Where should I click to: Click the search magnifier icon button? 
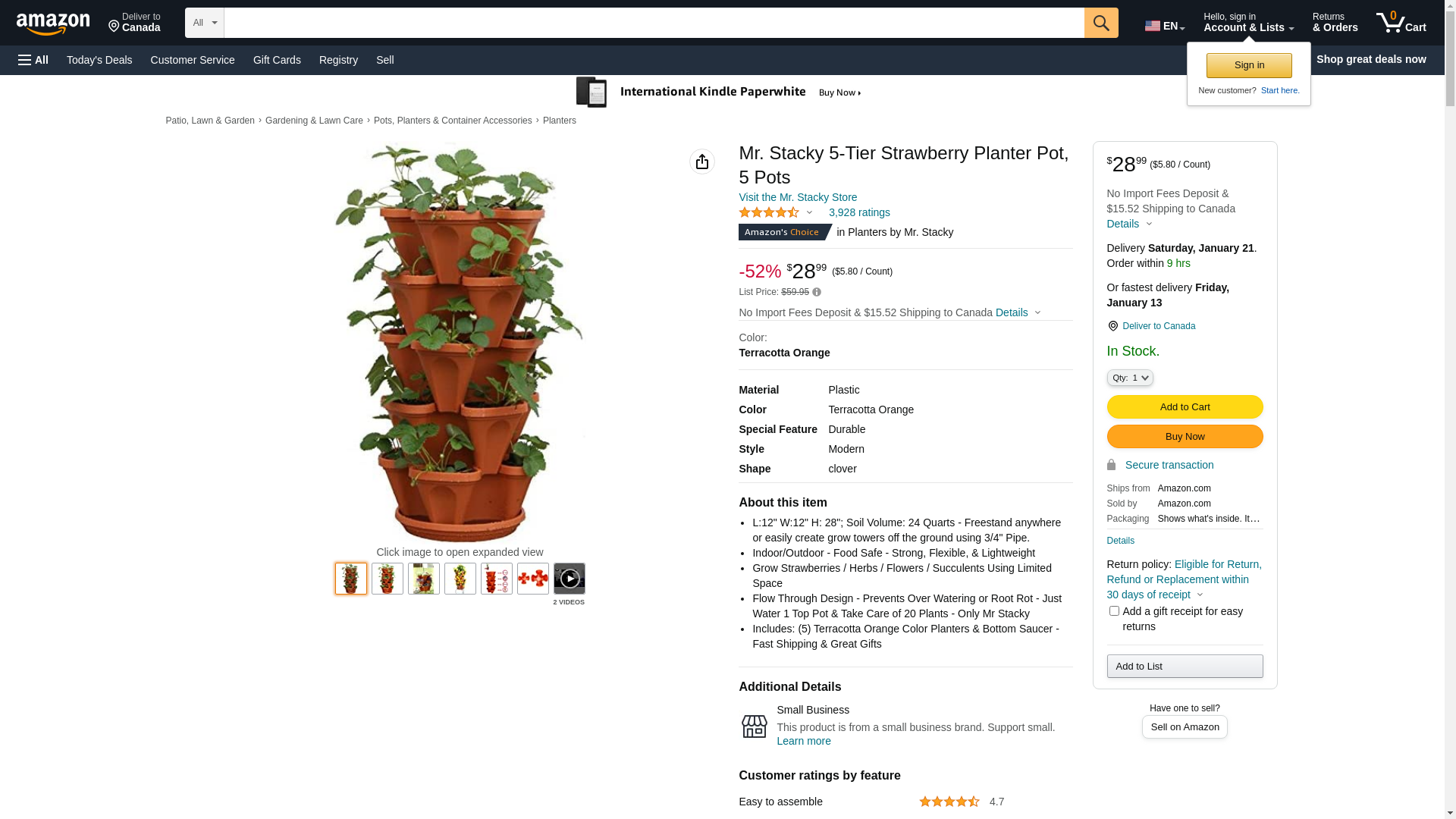point(1100,23)
